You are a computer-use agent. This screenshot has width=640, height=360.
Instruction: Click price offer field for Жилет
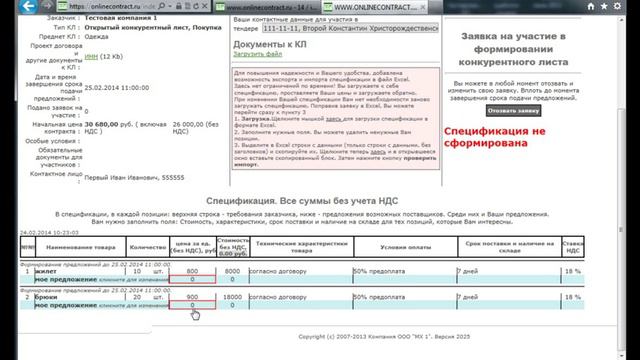pos(192,280)
